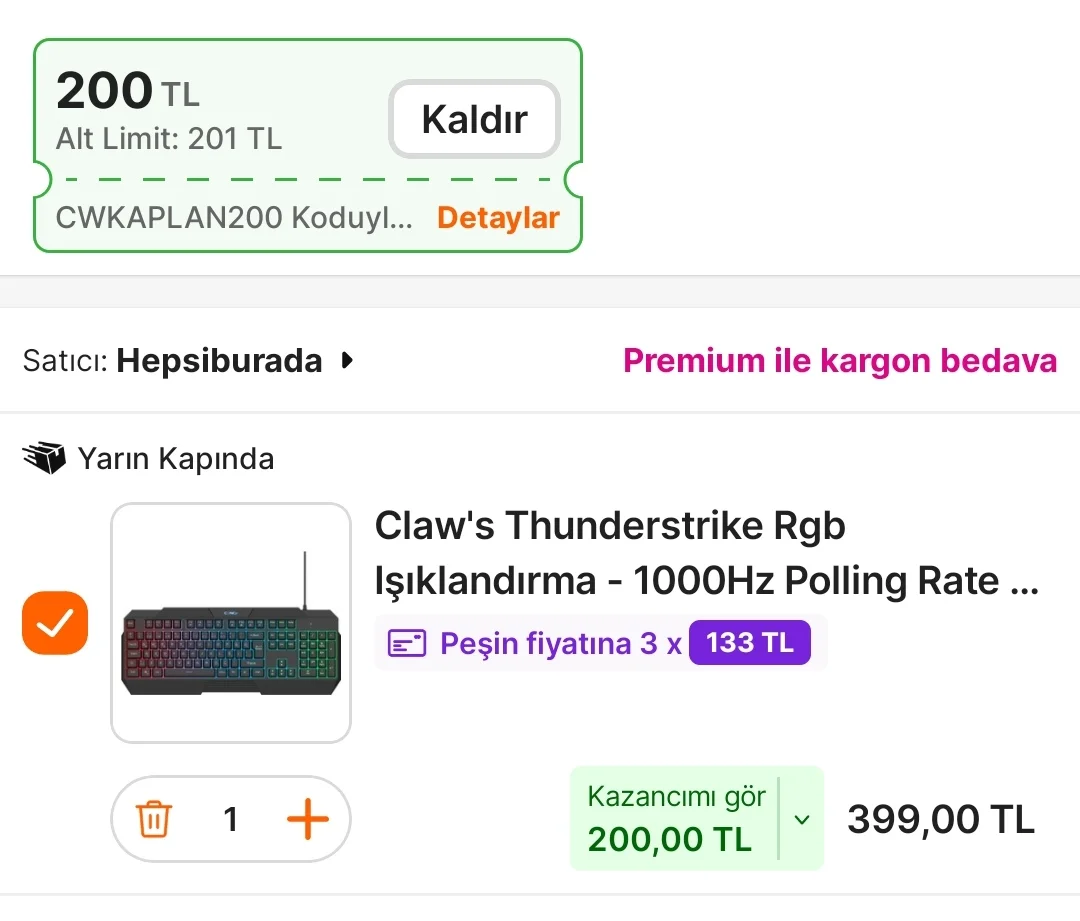The height and width of the screenshot is (921, 1080).
Task: Expand the seller arrow next to Hepsiburada
Action: point(347,361)
